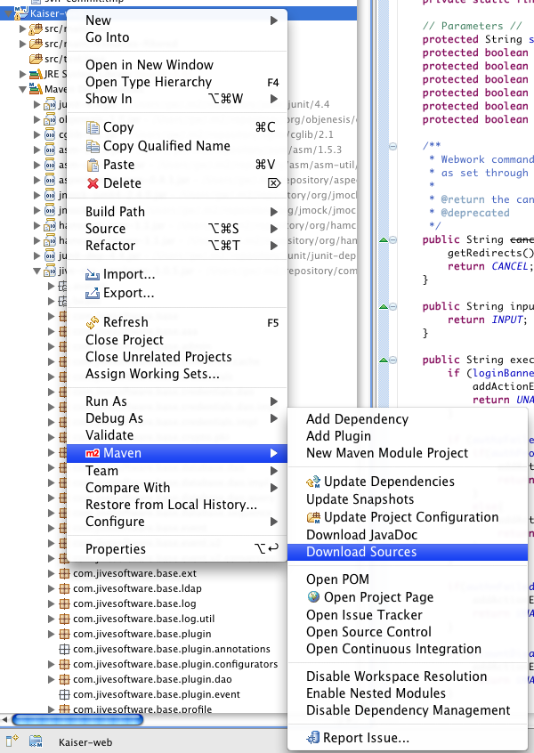The image size is (534, 753).
Task: Expand the com.jivesoftware.base.log package
Action: coord(51,604)
